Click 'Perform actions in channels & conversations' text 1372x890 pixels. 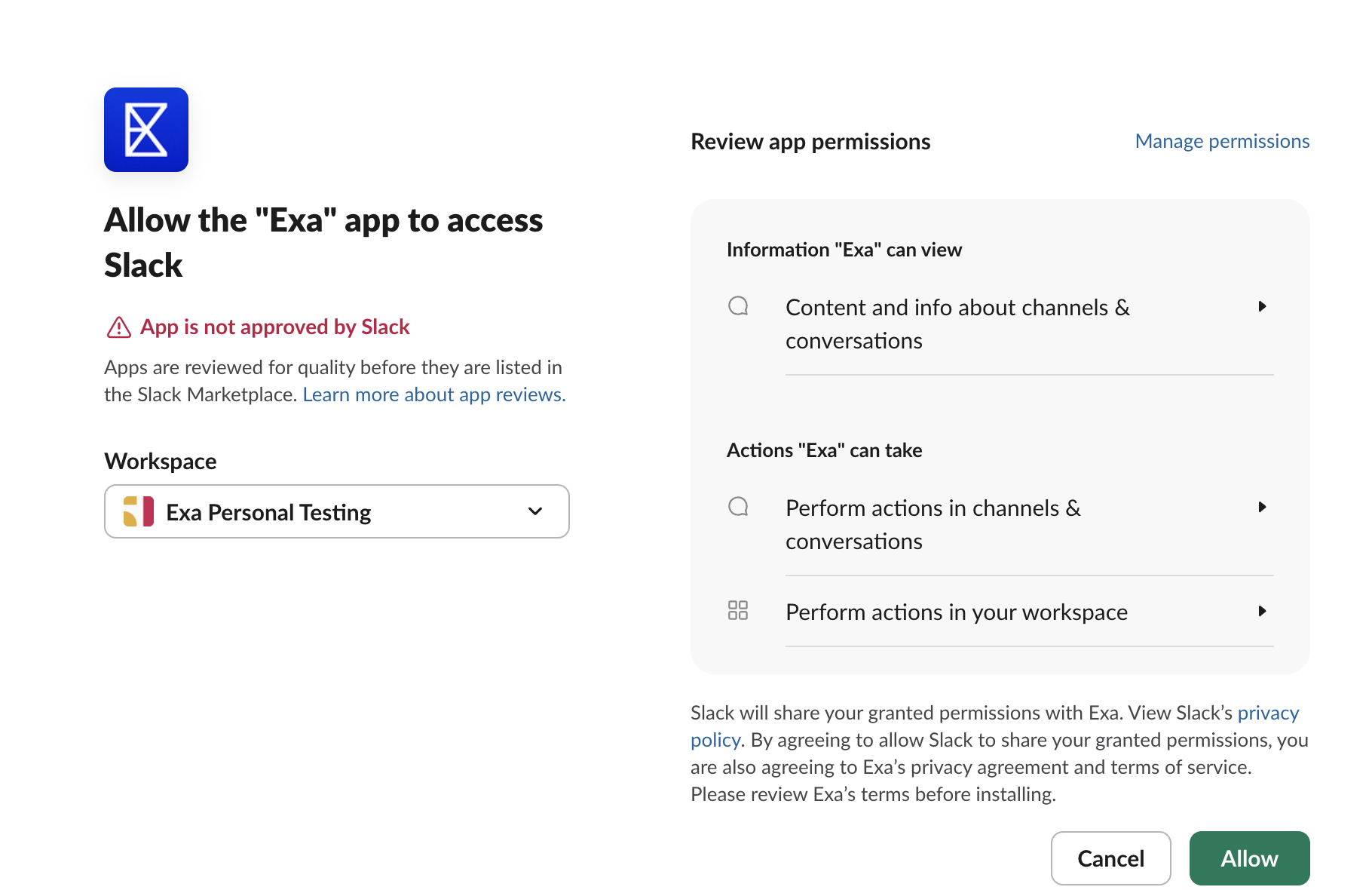click(x=933, y=525)
